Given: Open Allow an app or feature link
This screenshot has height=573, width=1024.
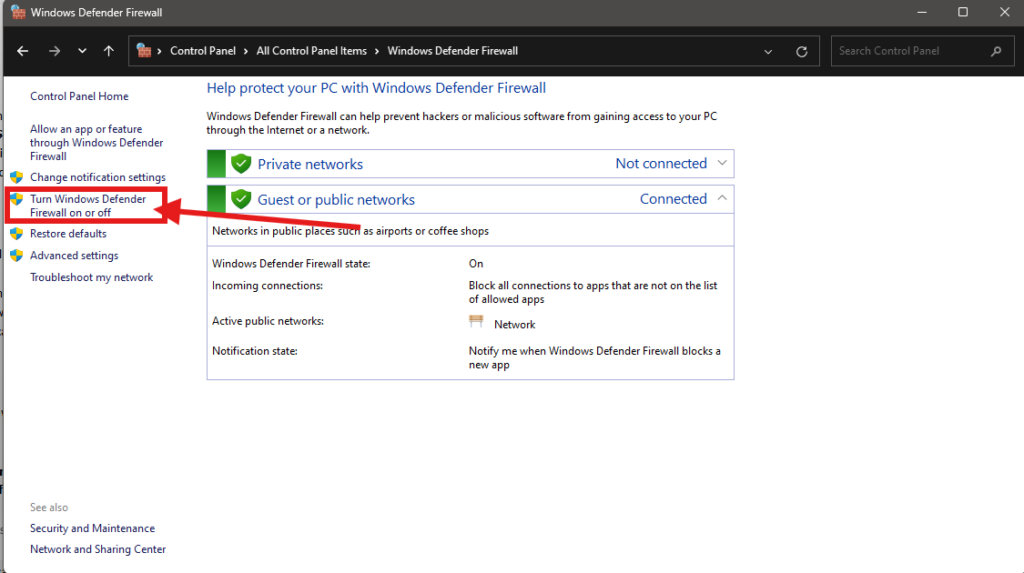Looking at the screenshot, I should [97, 142].
